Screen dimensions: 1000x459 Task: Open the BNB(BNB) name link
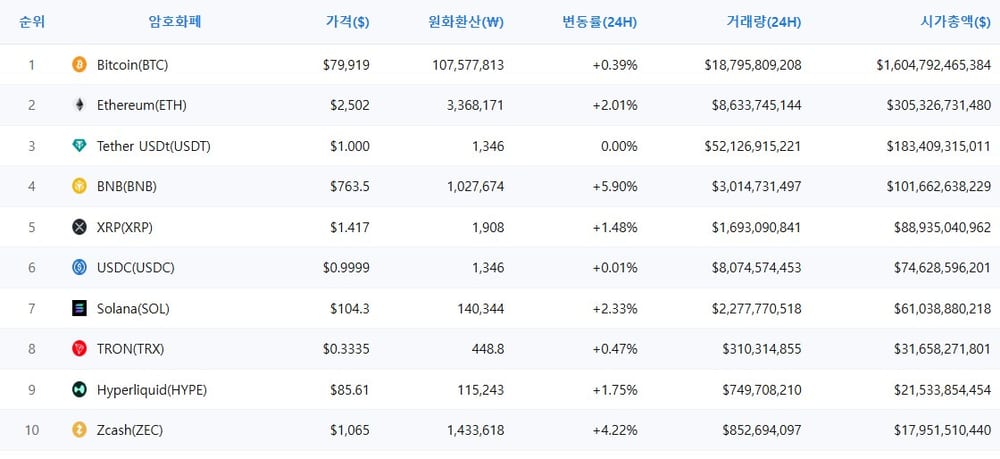(x=127, y=187)
